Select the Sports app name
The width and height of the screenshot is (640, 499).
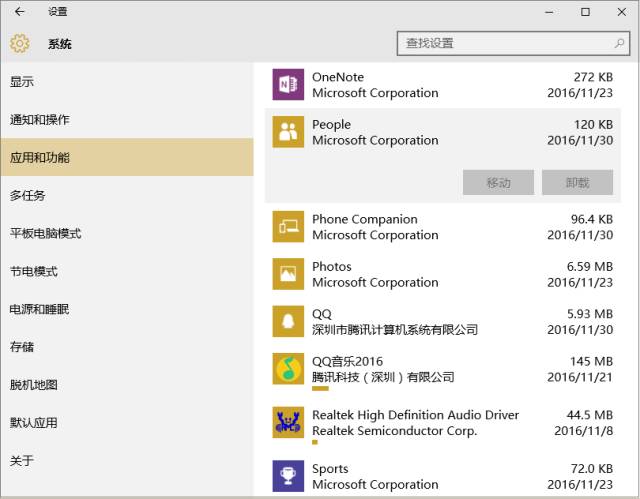click(330, 469)
